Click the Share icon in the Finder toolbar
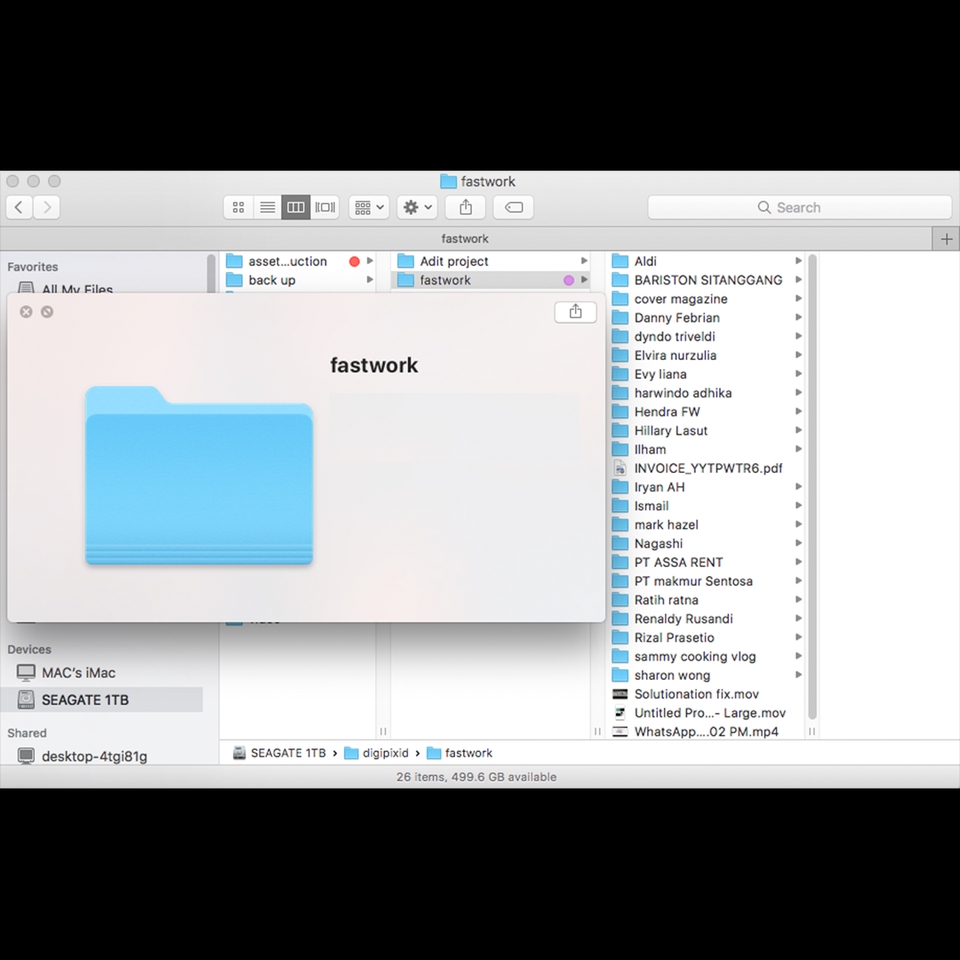This screenshot has height=960, width=960. [x=465, y=207]
